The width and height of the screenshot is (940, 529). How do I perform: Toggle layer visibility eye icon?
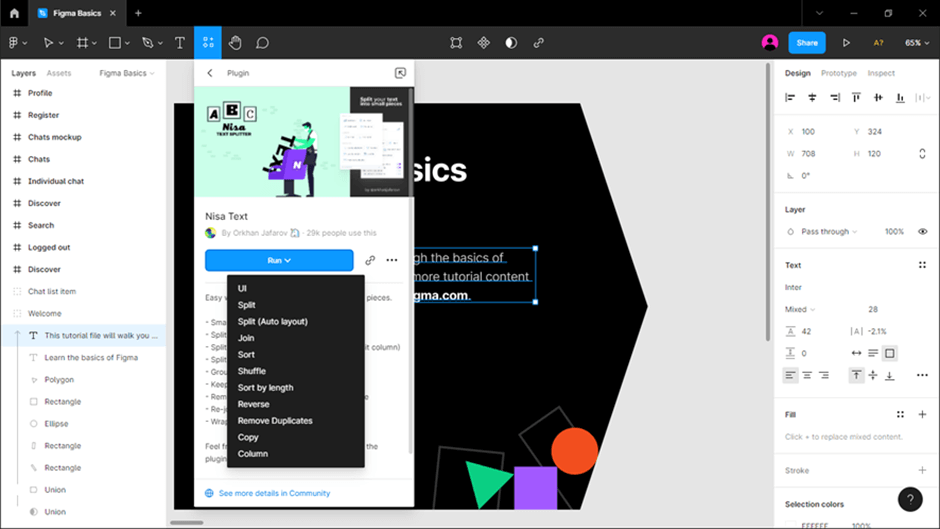click(x=923, y=232)
